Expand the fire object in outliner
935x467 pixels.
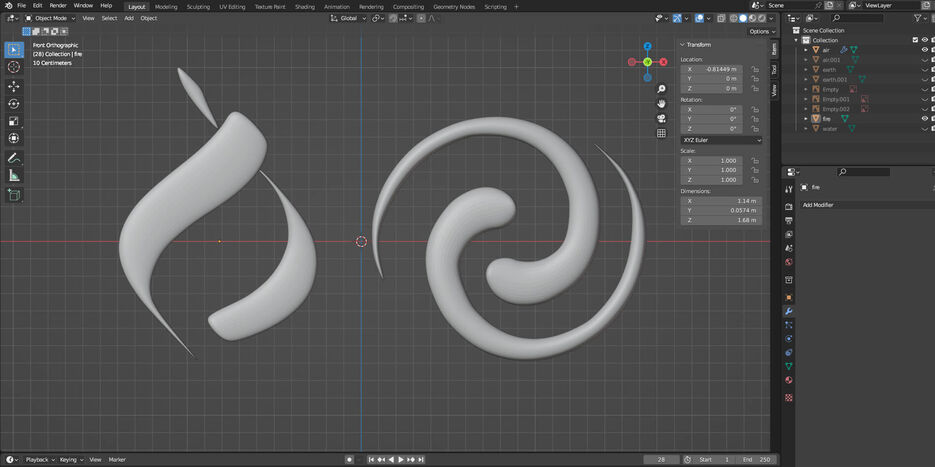coord(806,119)
